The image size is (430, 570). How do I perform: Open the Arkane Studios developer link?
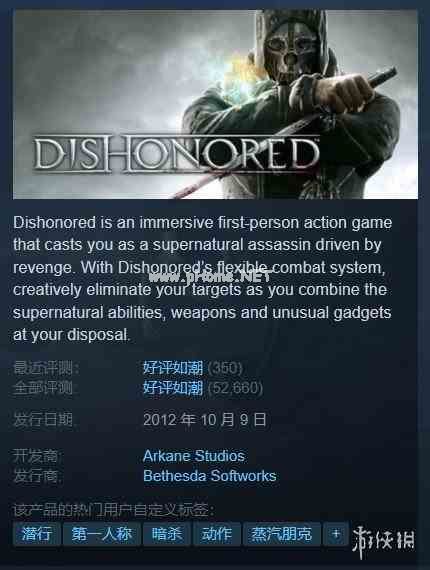[x=194, y=456]
